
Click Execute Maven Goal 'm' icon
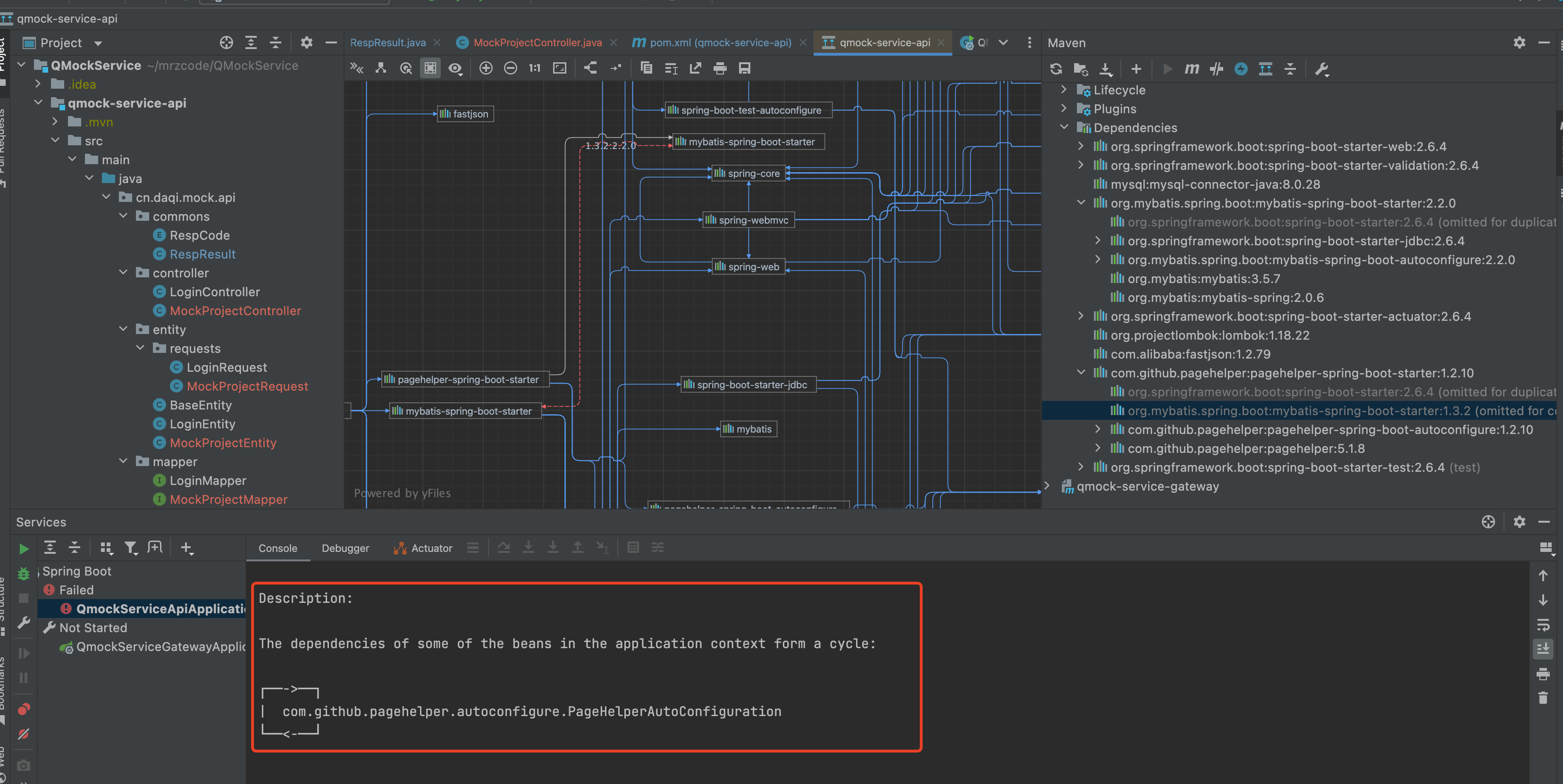point(1192,68)
